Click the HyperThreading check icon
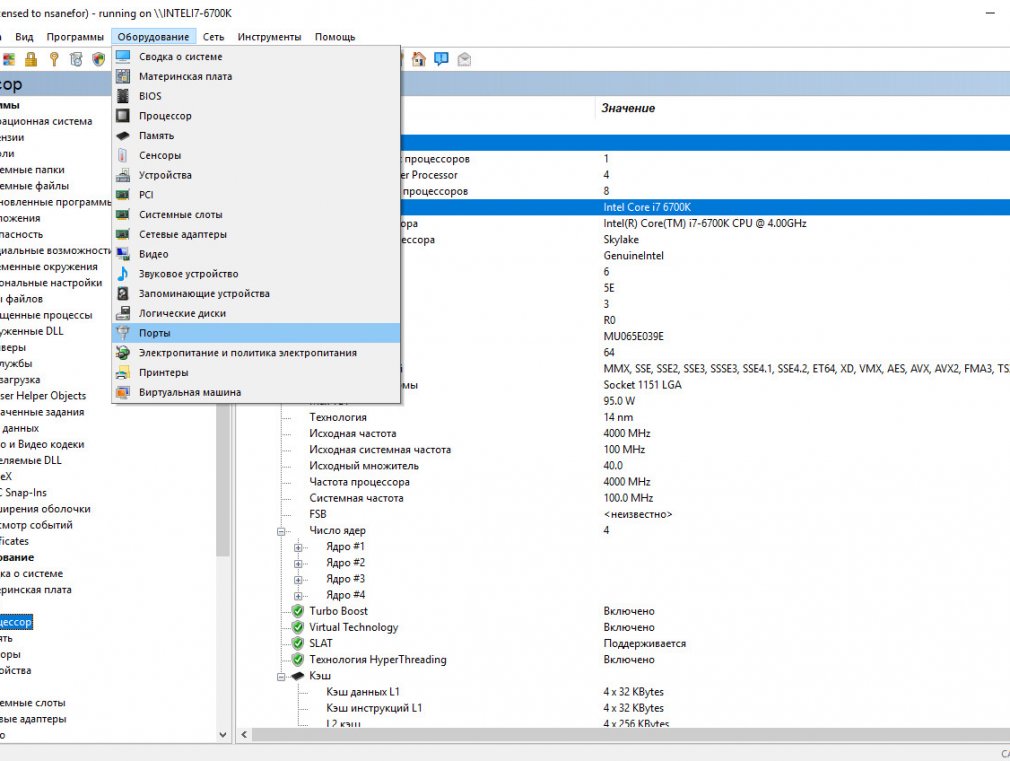The image size is (1010, 761). tap(298, 659)
